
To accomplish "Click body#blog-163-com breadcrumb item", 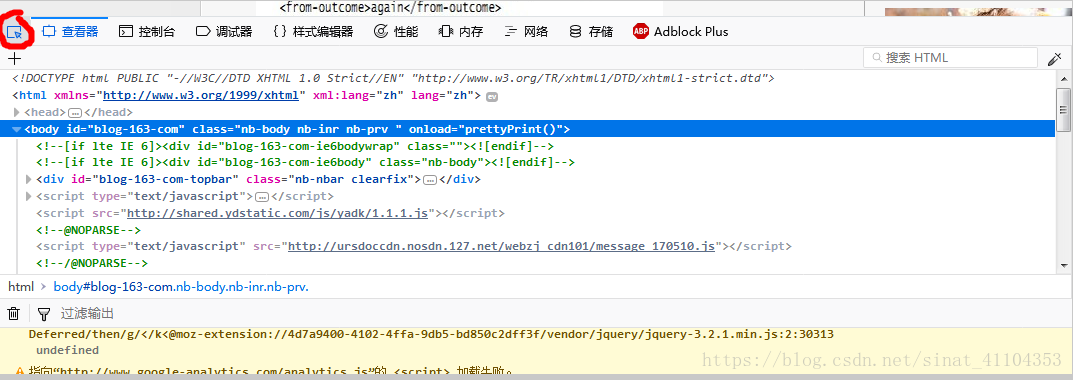I will (181, 286).
